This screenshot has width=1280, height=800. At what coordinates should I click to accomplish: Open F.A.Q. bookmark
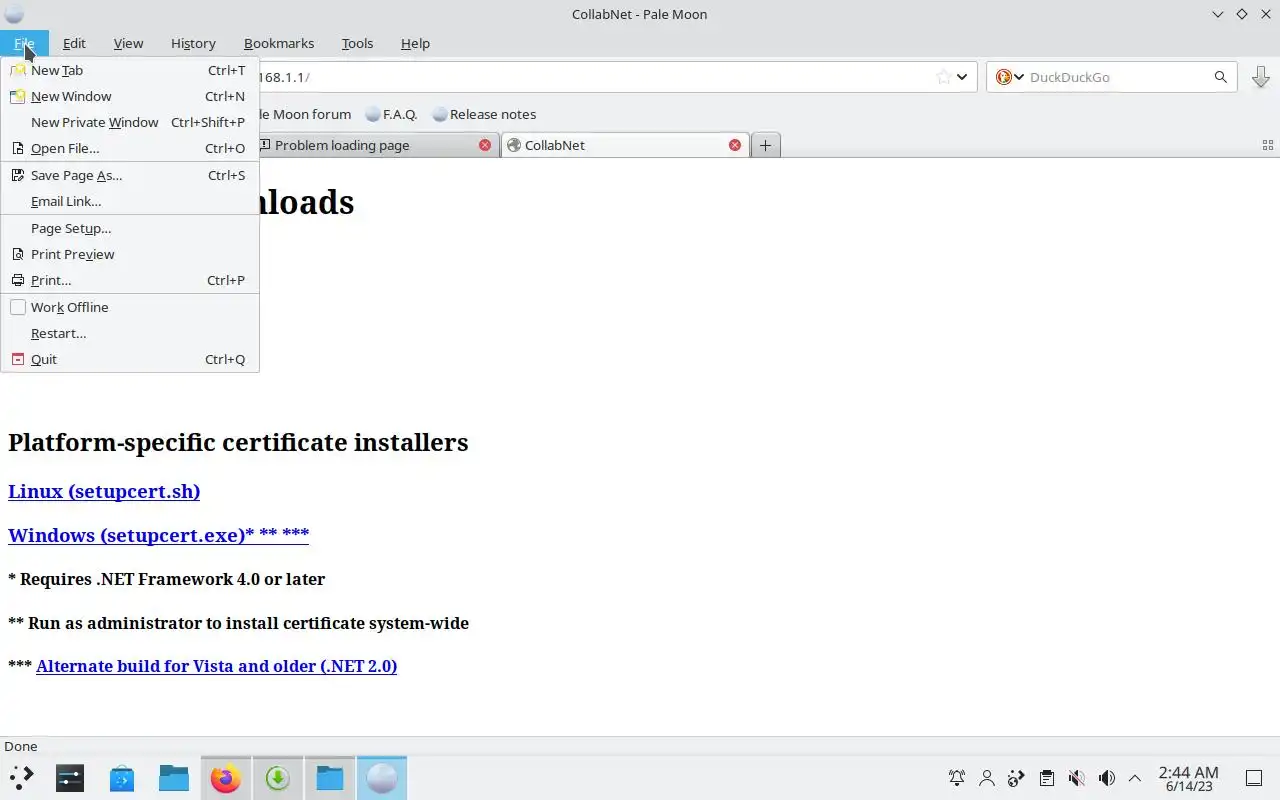pos(391,114)
